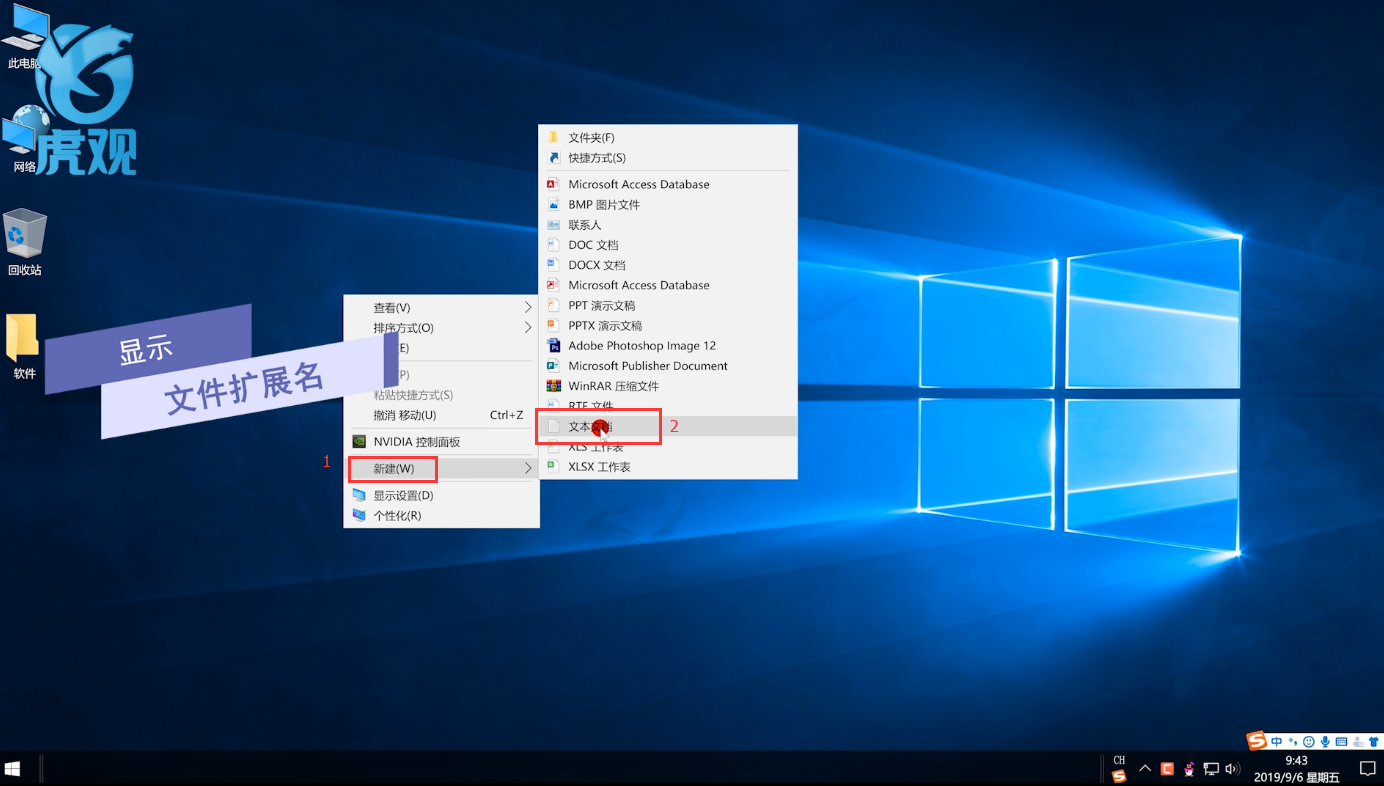Show hidden tray icons chevron
This screenshot has width=1384, height=786.
tap(1145, 769)
